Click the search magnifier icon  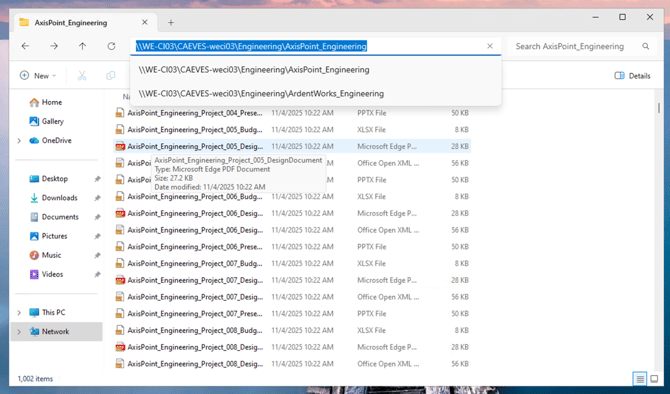[x=646, y=46]
